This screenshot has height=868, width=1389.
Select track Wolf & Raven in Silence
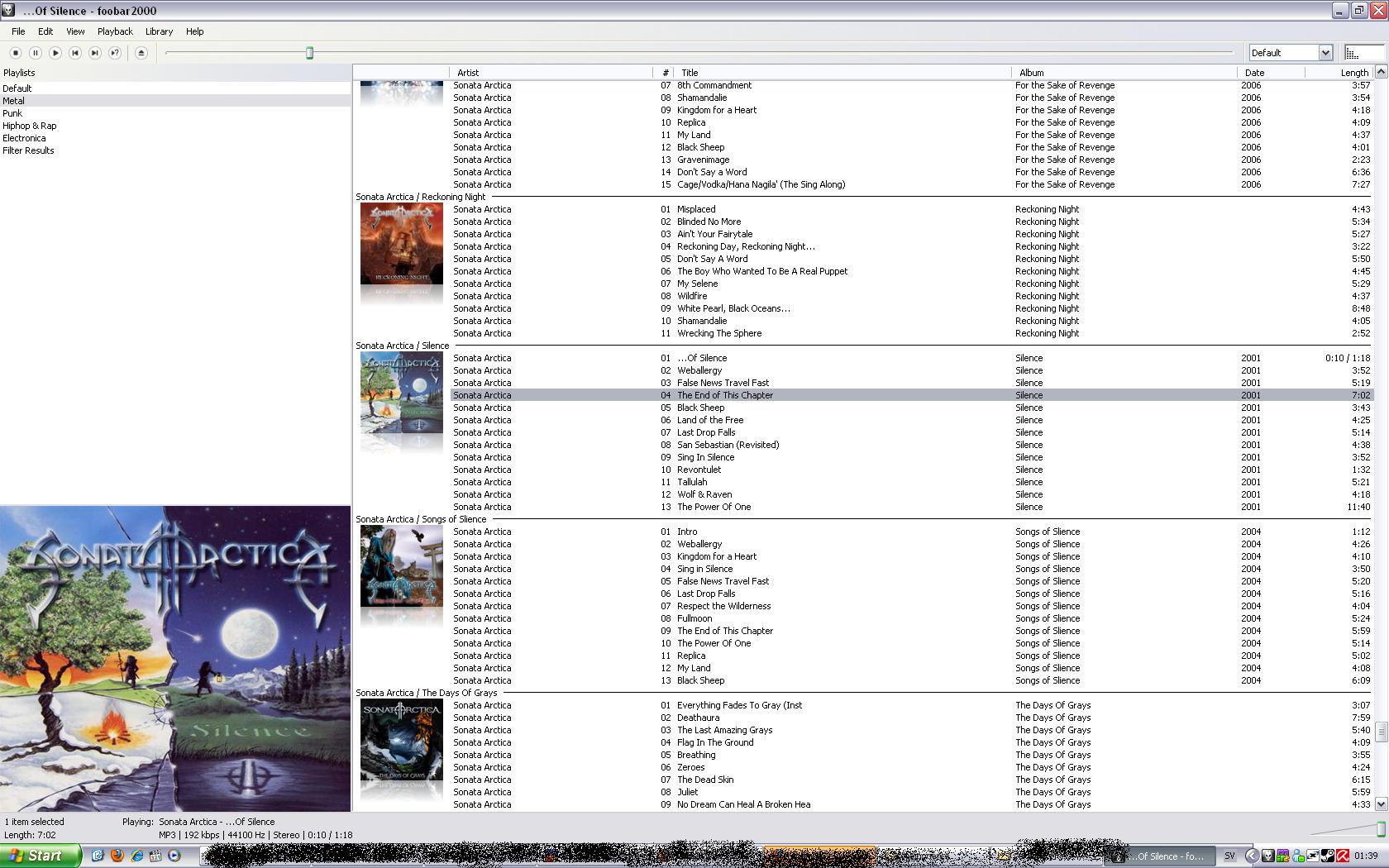(x=704, y=494)
